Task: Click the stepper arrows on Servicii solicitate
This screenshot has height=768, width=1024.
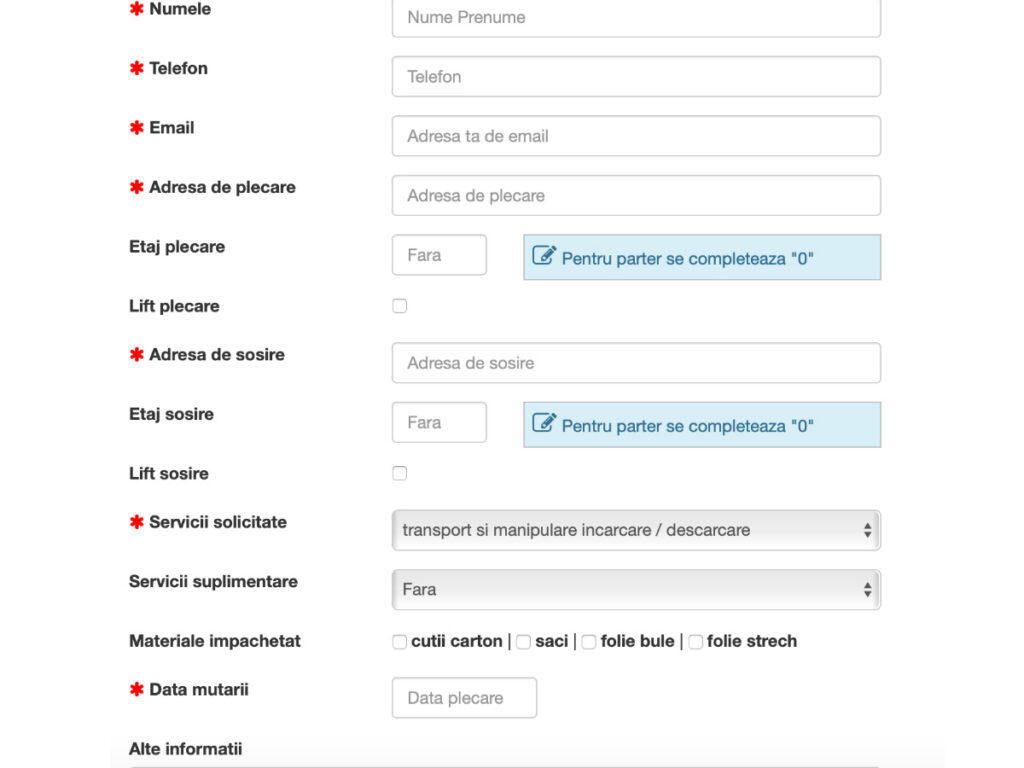Action: tap(866, 530)
